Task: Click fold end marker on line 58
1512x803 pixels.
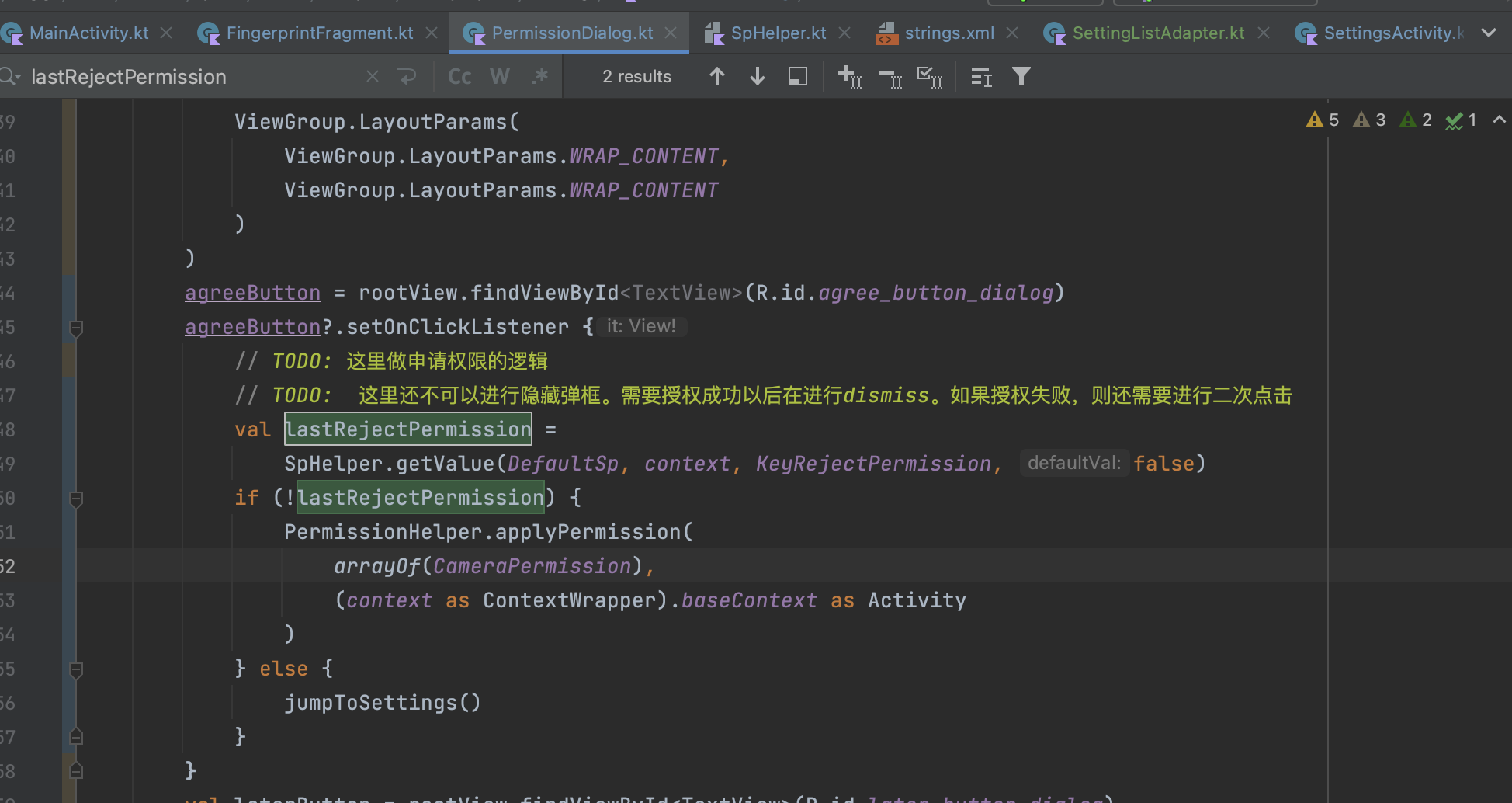Action: [76, 770]
